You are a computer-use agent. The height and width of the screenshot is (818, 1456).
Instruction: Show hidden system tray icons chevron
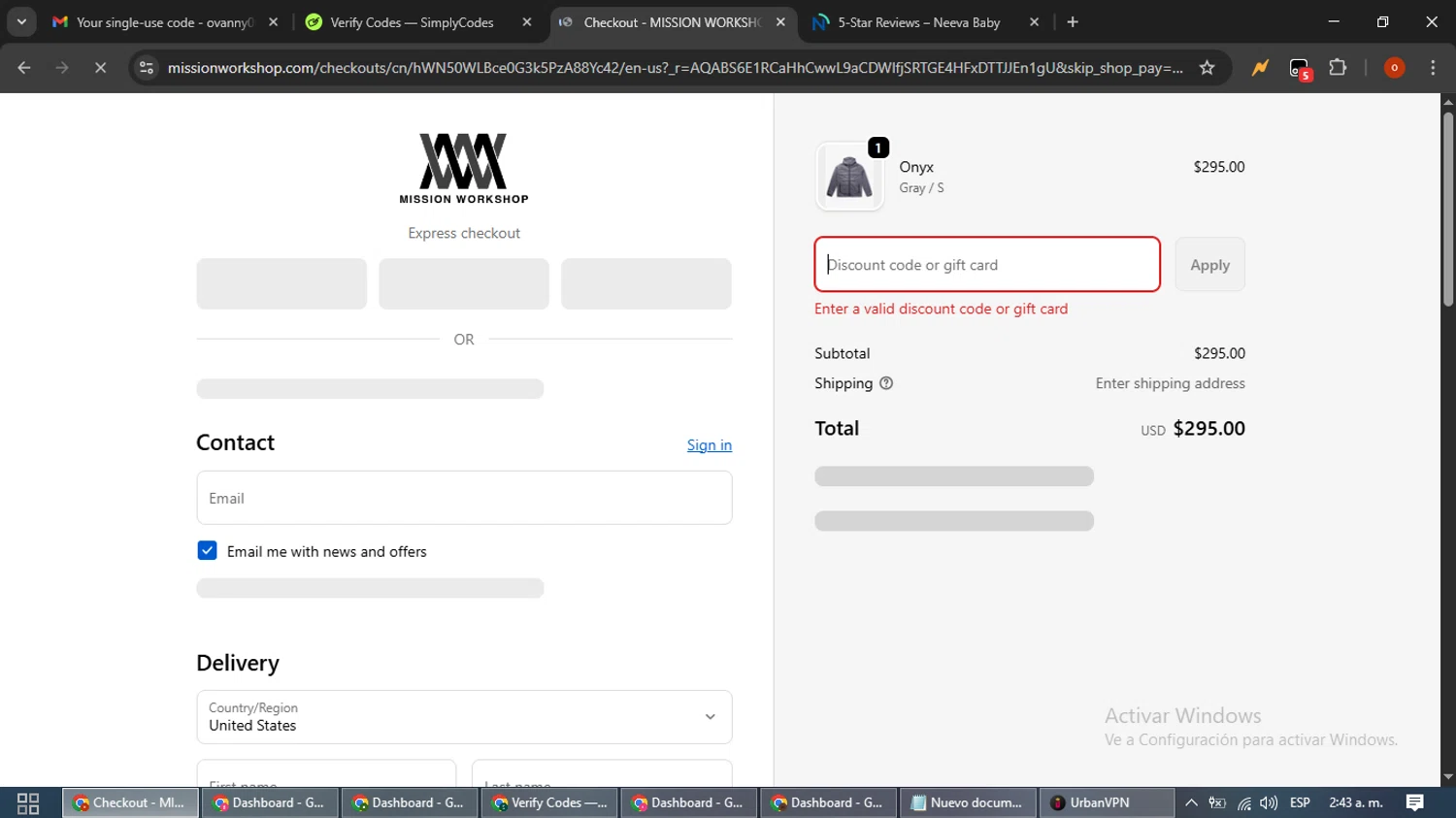pos(1192,802)
